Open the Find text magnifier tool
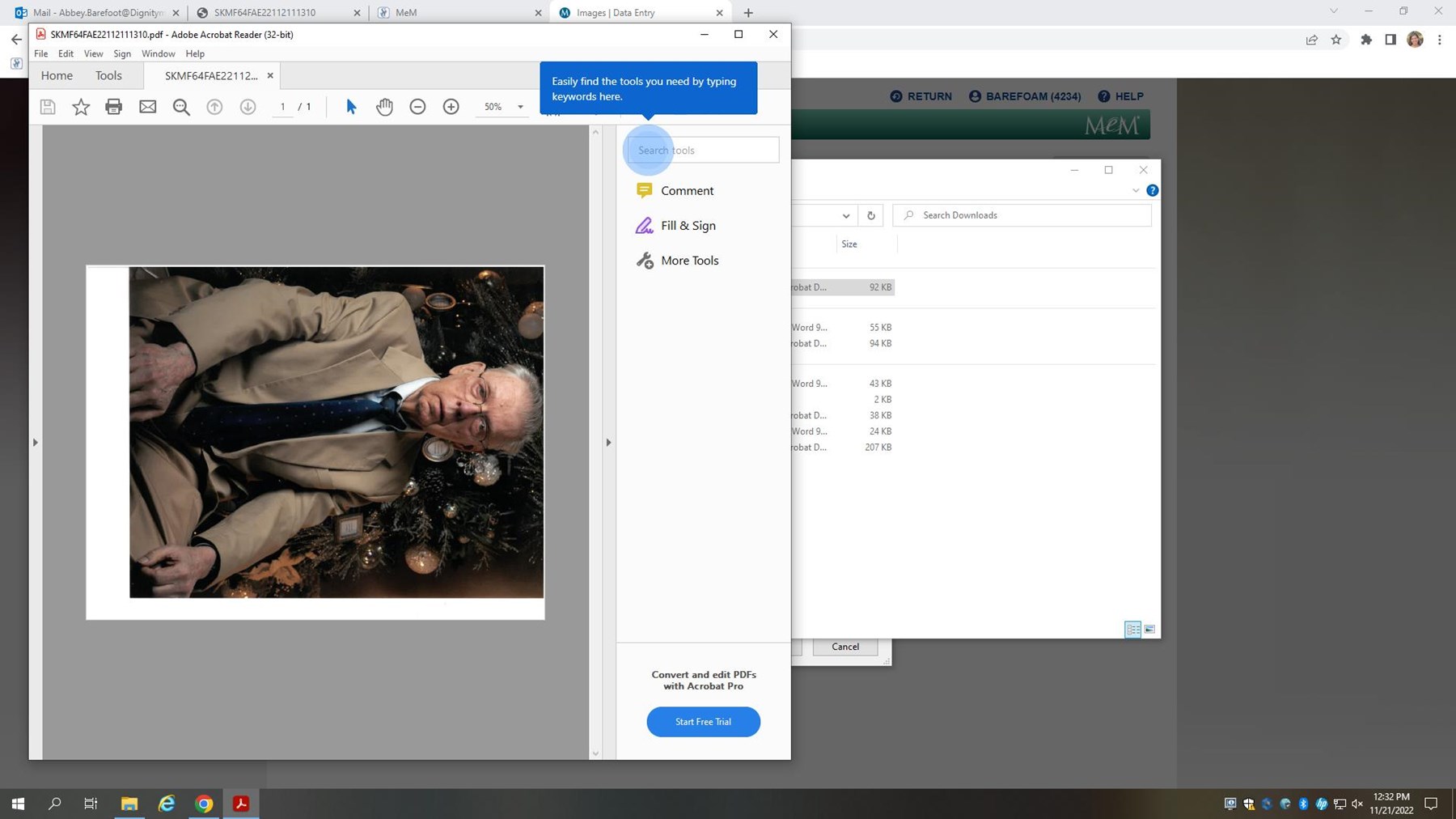 pyautogui.click(x=181, y=107)
